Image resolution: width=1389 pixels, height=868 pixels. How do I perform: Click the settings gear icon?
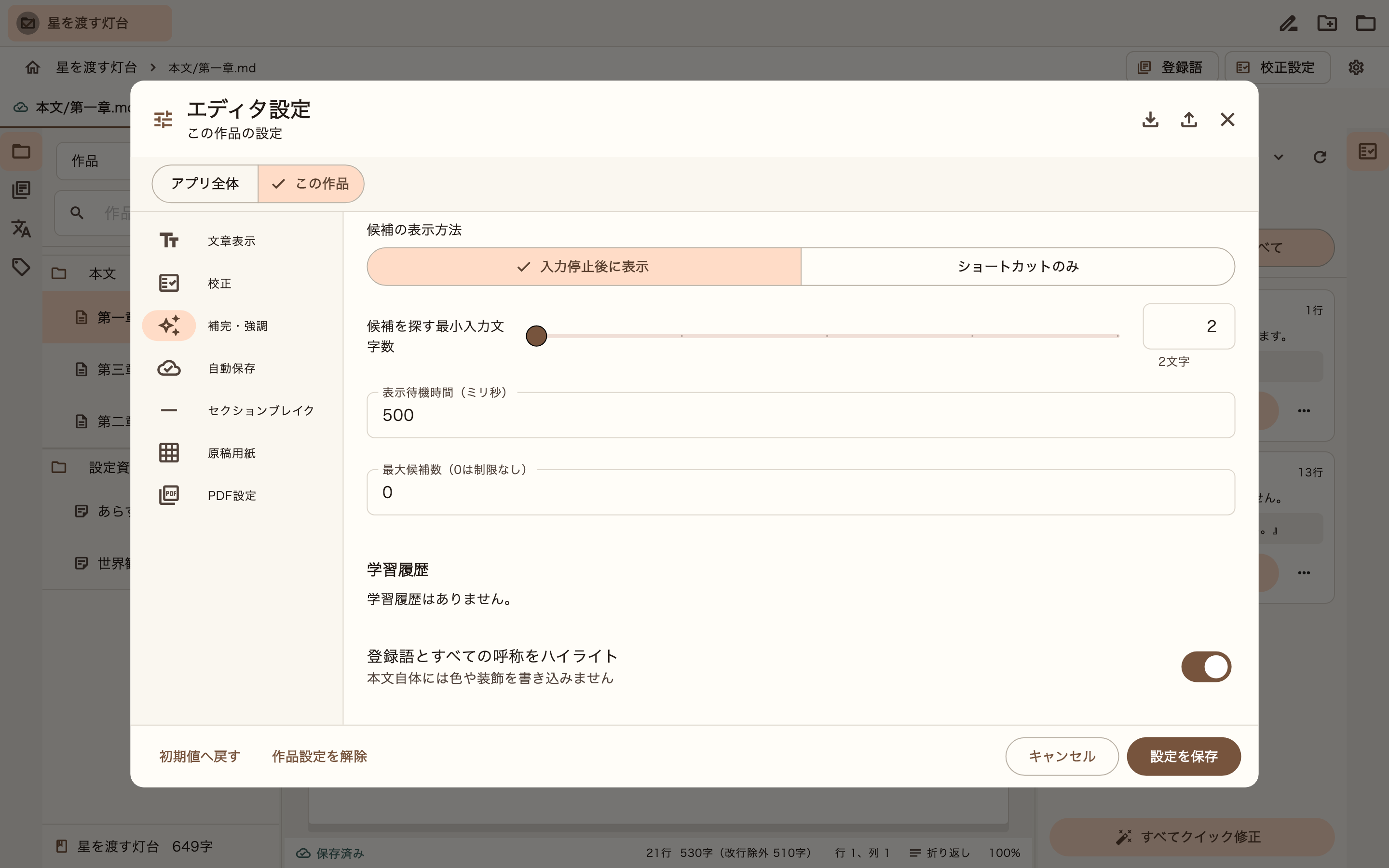[x=1356, y=67]
